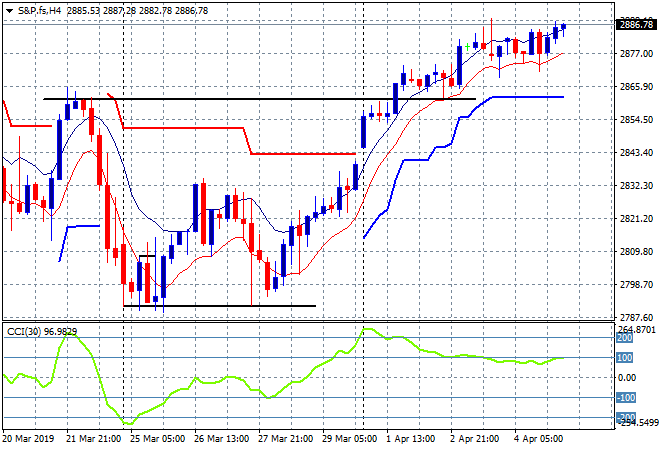This screenshot has width=660, height=450.
Task: Click the 2798.70 price axis label
Action: click(637, 285)
